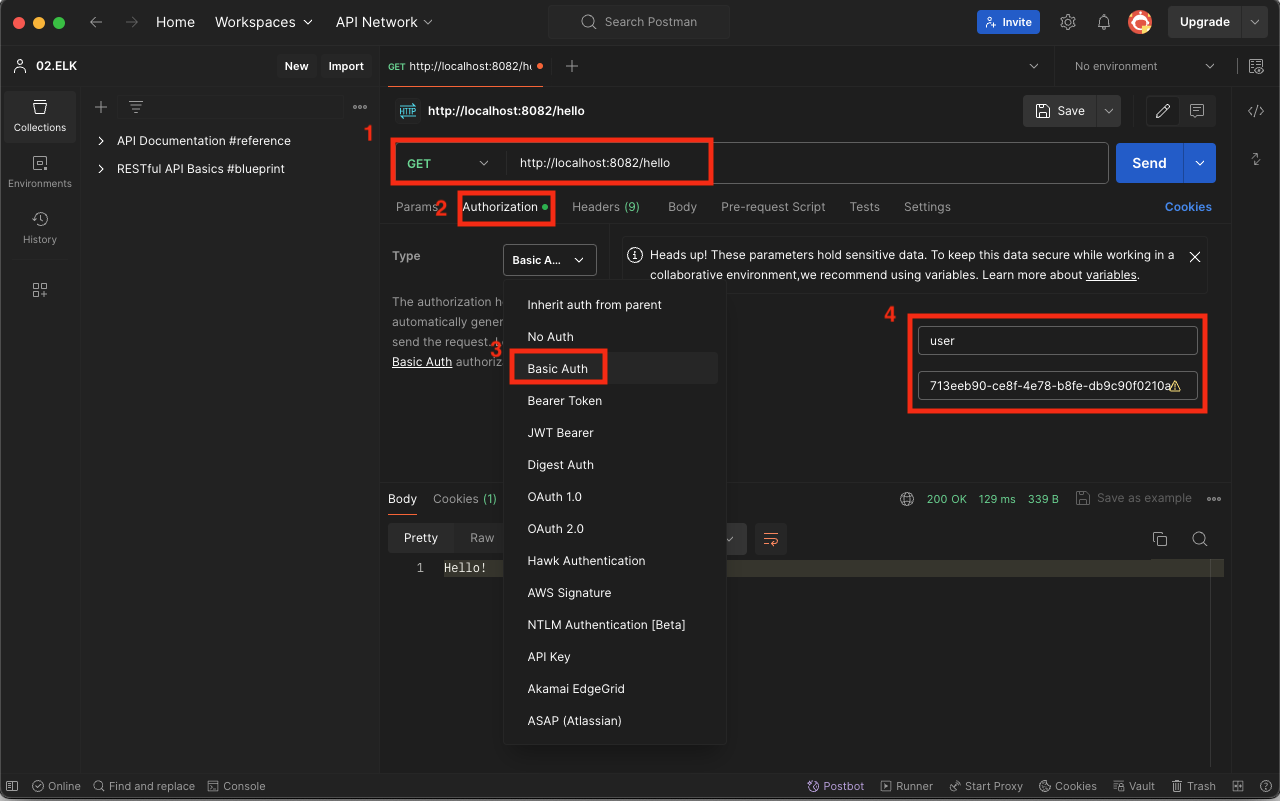The image size is (1280, 801).
Task: Open the History sidebar panel
Action: click(40, 228)
